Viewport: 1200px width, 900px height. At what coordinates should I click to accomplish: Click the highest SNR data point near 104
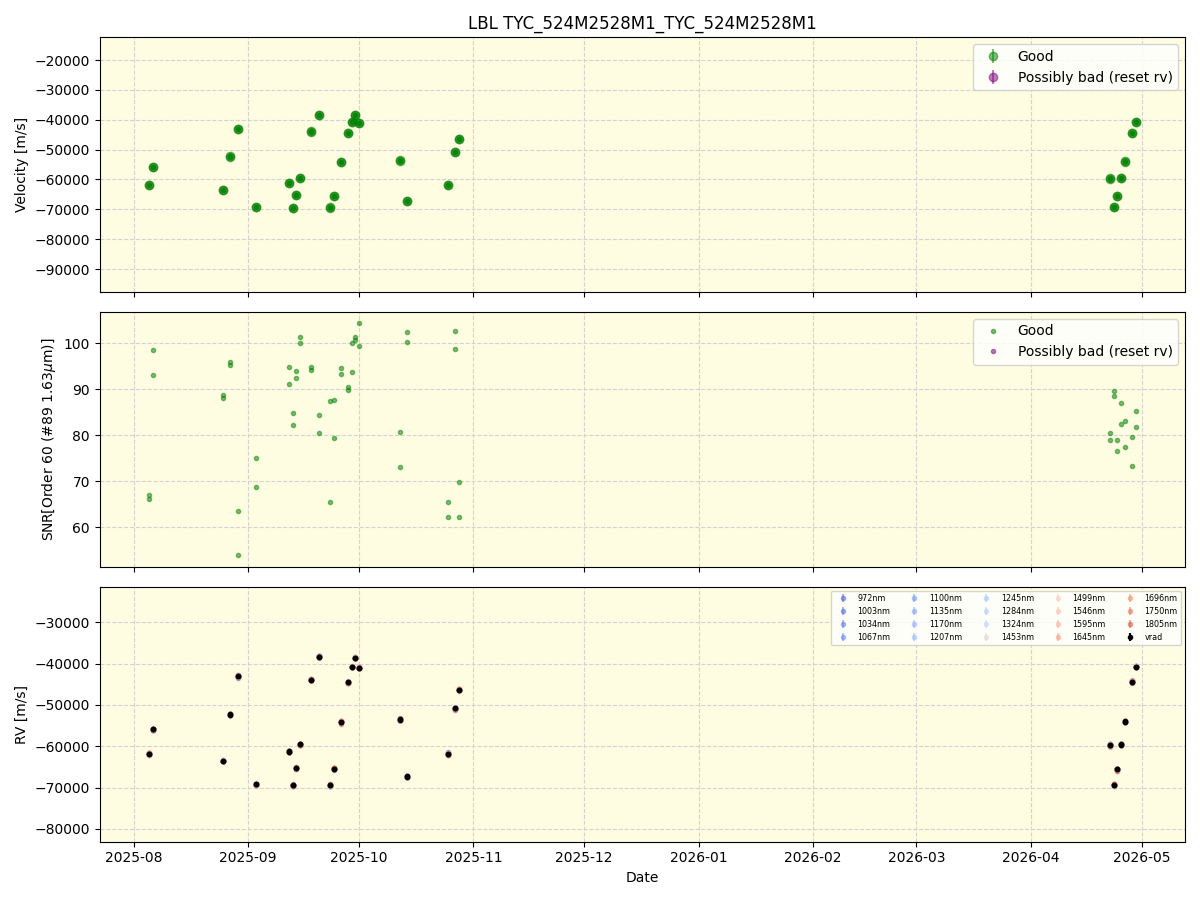point(359,323)
